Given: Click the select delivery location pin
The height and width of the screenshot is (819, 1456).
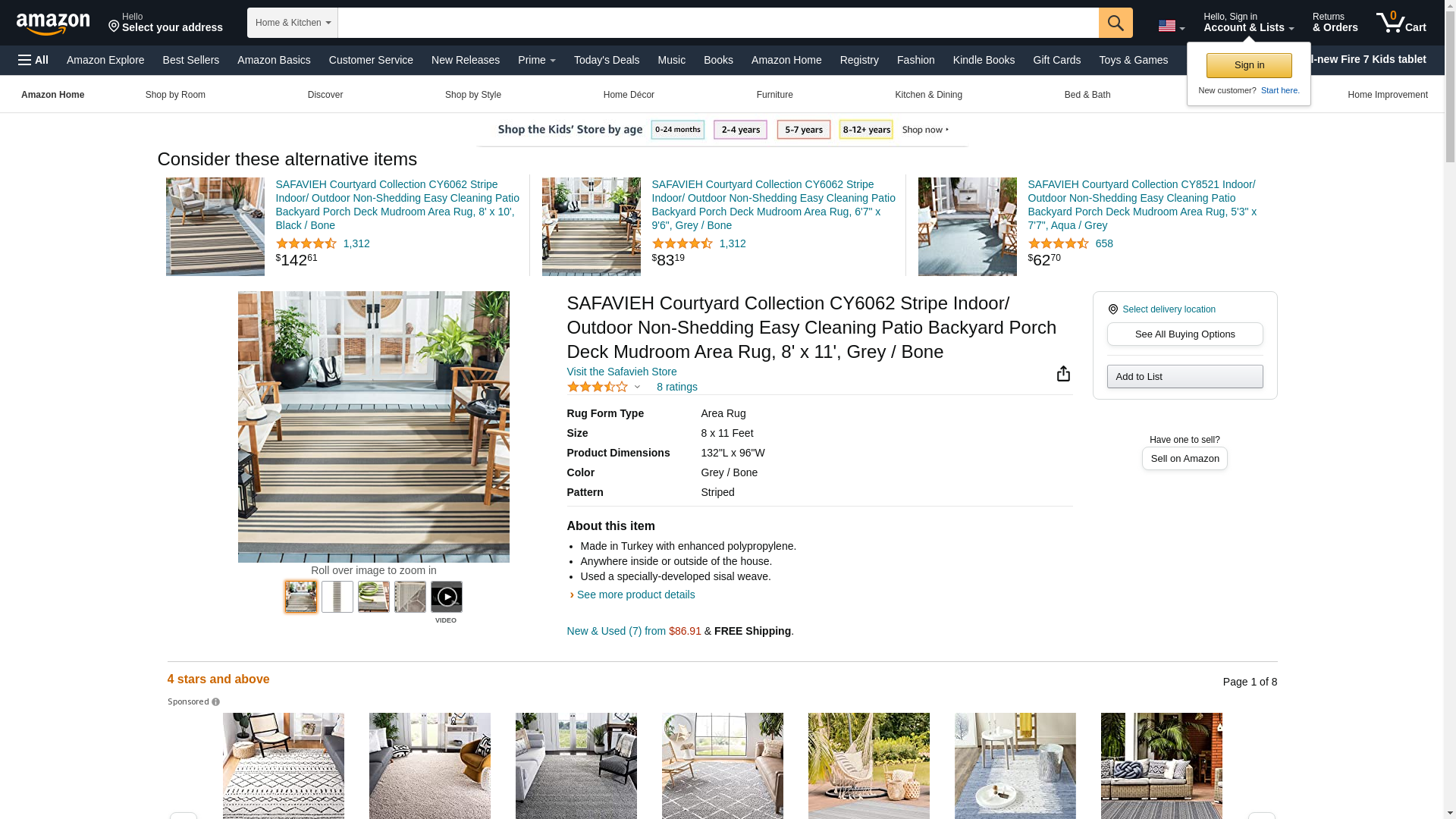Looking at the screenshot, I should [1112, 309].
